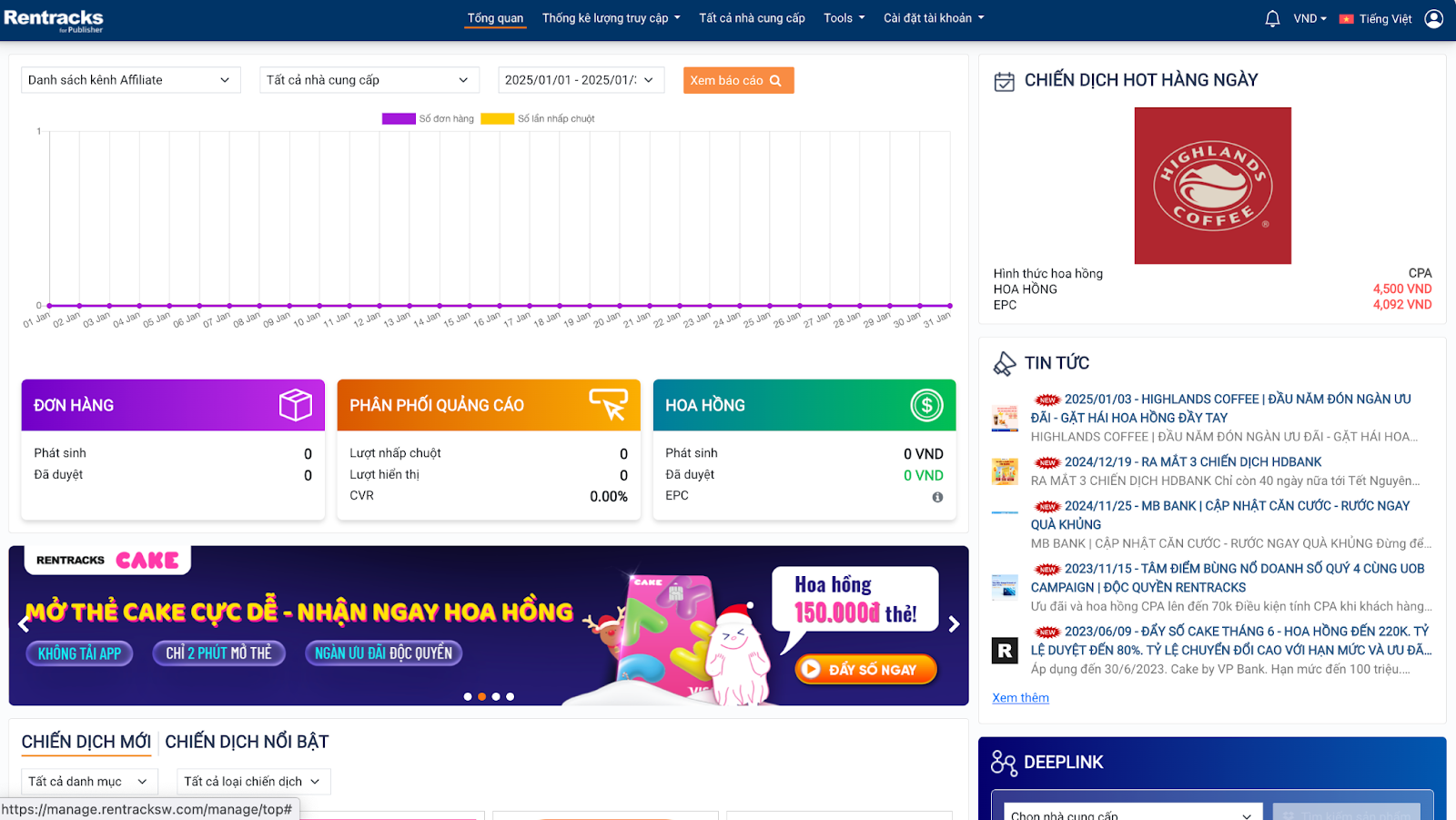Image resolution: width=1456 pixels, height=820 pixels.
Task: Open RA MẮT 3 CHIẾN DỊCH HDBANK news
Action: pos(1193,462)
